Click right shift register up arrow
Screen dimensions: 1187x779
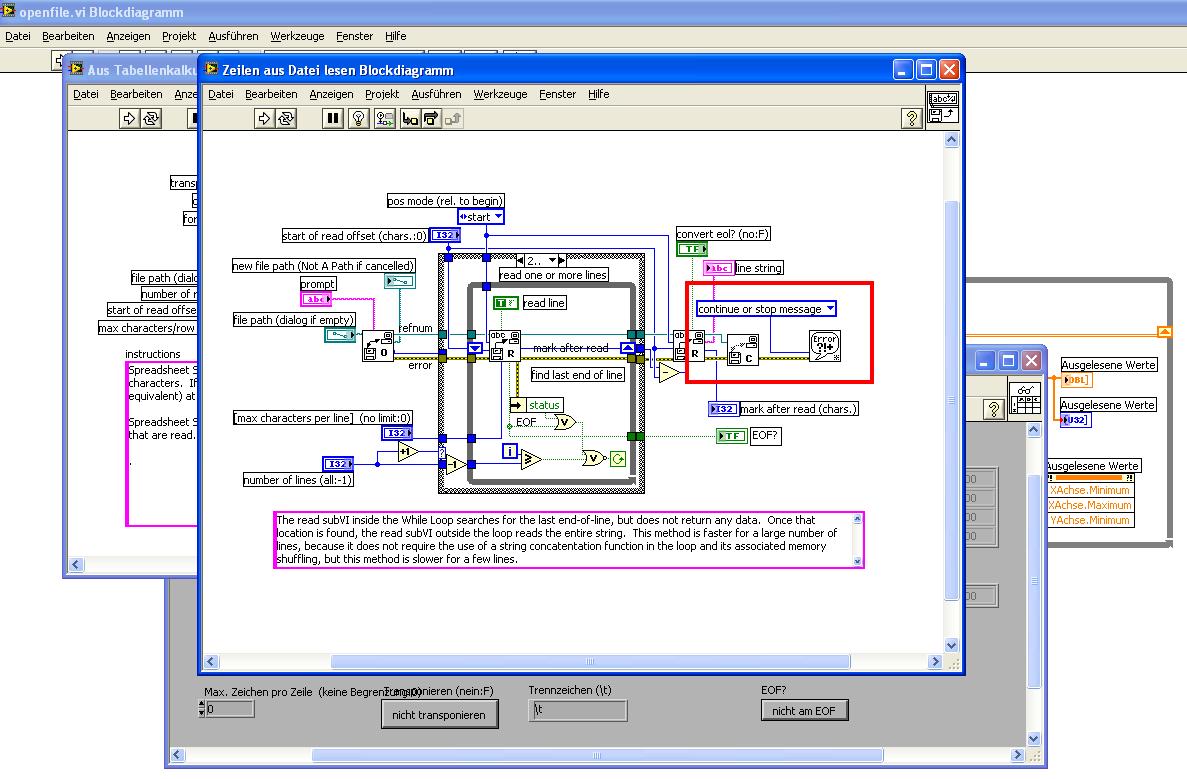628,348
